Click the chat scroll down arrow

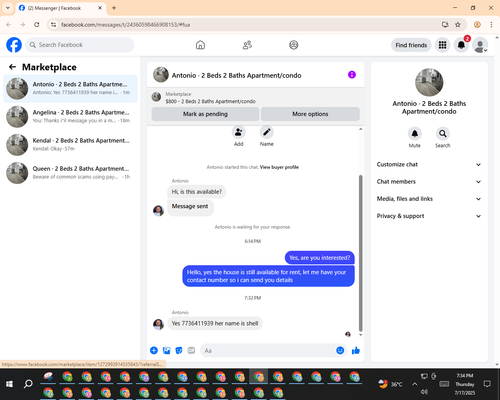point(360,335)
